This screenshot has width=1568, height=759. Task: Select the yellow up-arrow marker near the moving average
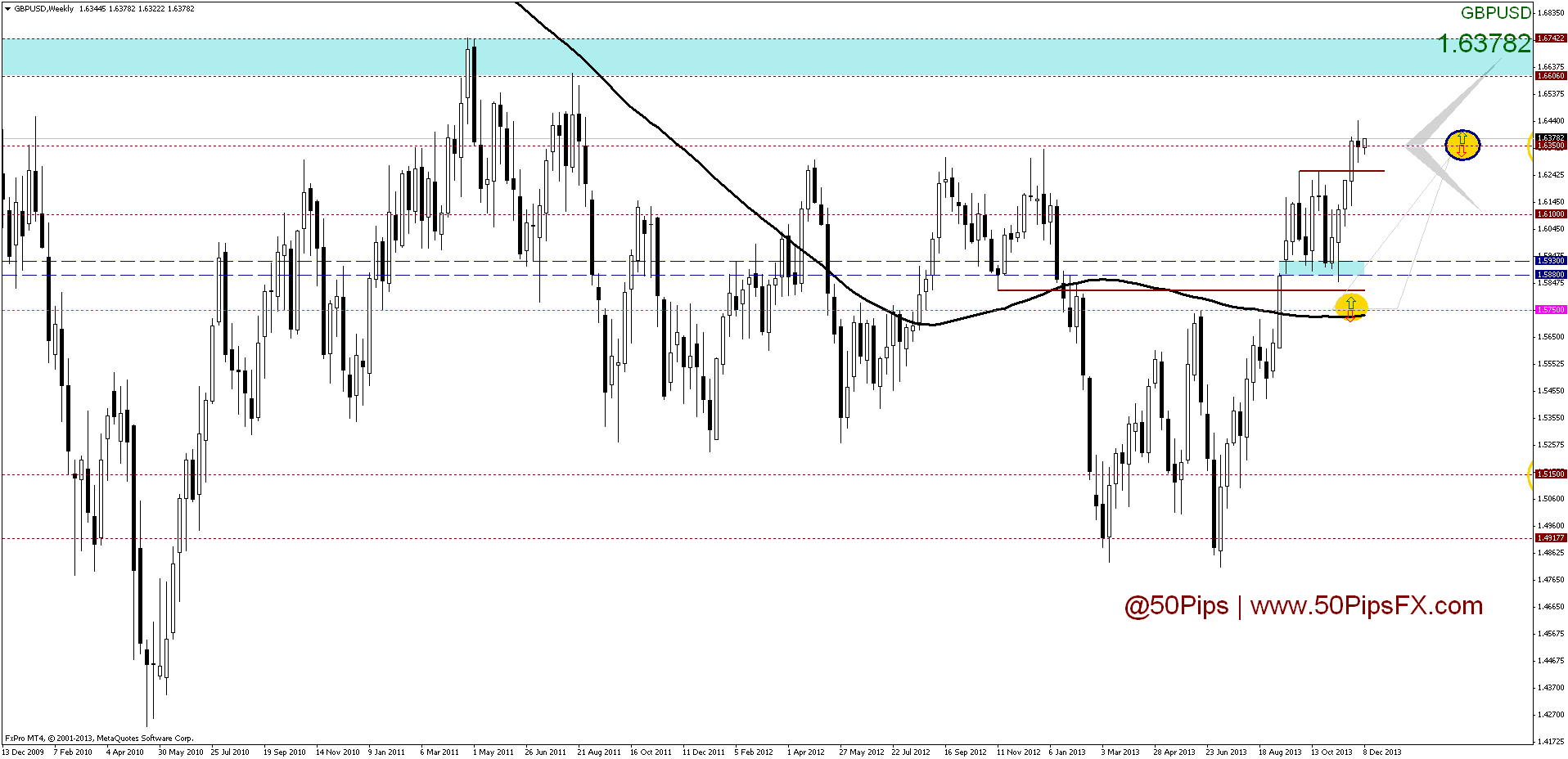(x=1351, y=306)
